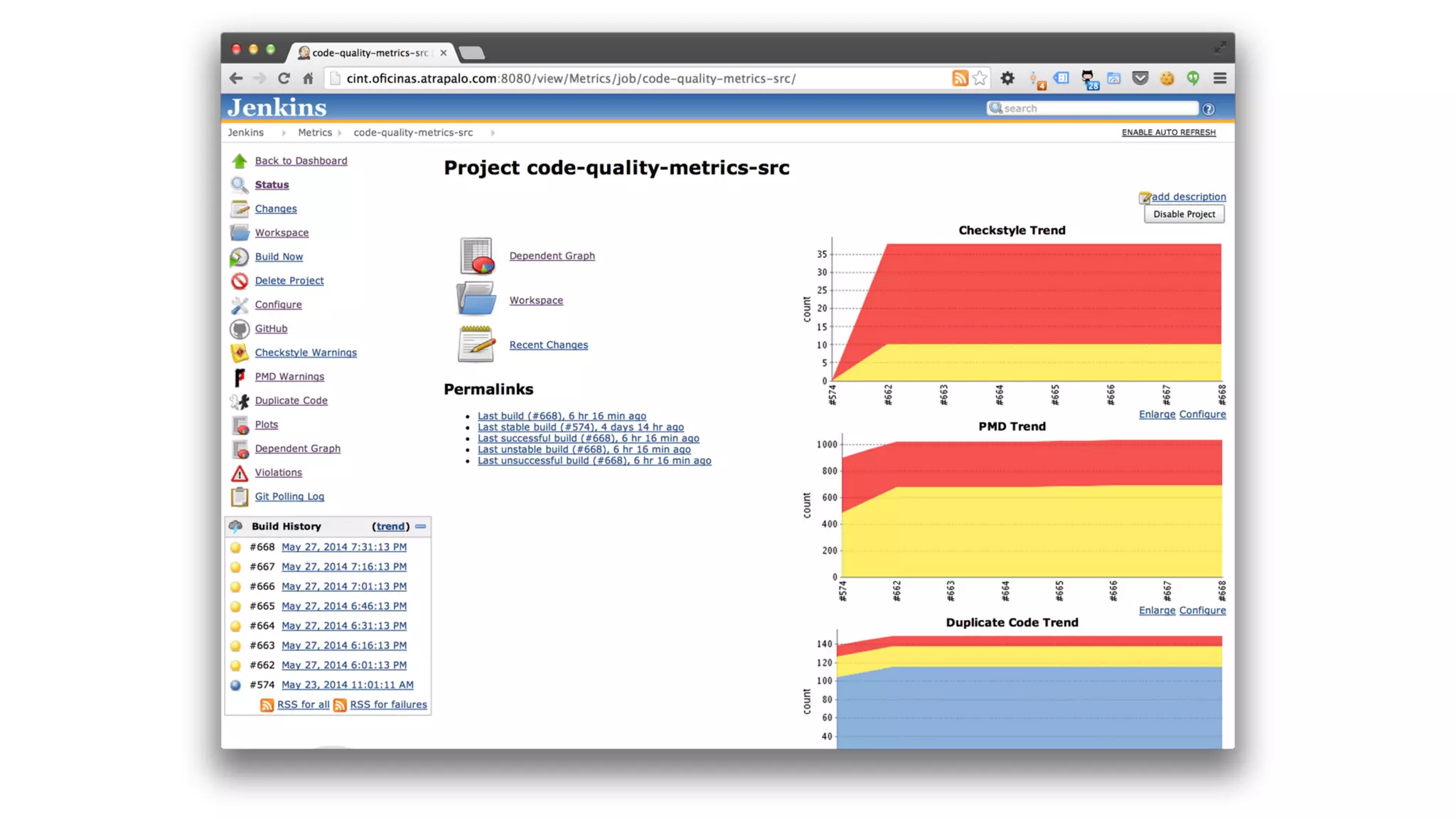Collapse the Build History panel
Screen dimensions: 1456x819
click(x=421, y=526)
